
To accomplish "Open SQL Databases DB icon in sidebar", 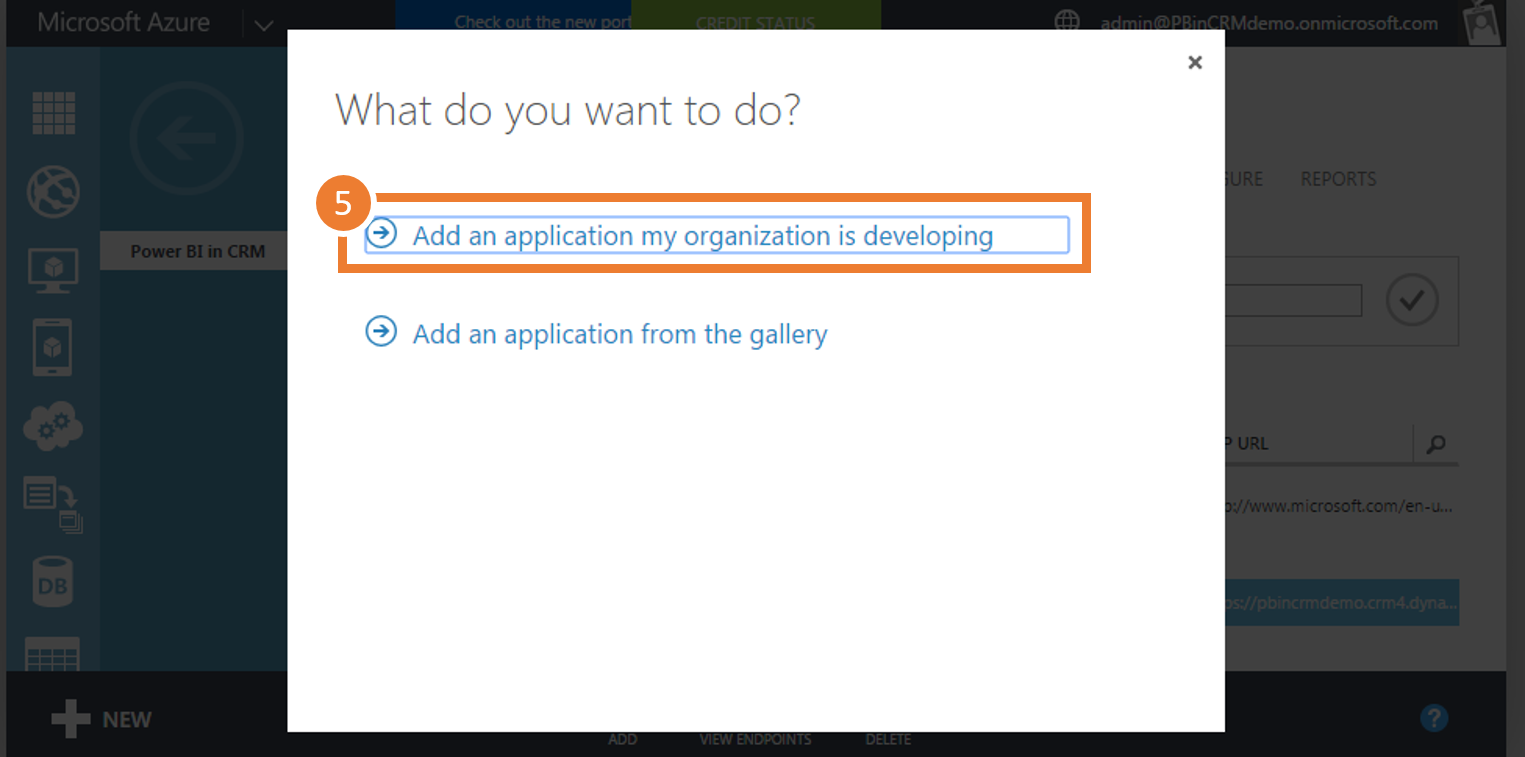I will (53, 582).
